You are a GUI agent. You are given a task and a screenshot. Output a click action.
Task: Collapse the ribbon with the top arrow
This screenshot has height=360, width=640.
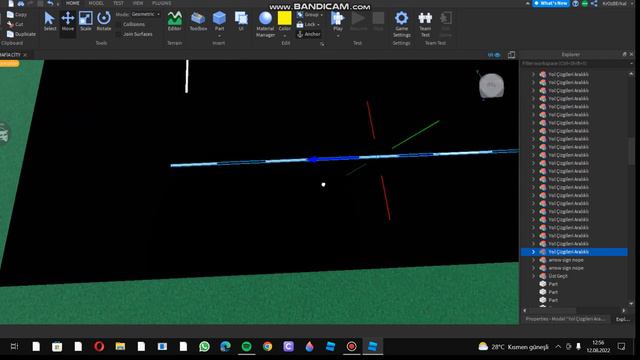click(528, 3)
